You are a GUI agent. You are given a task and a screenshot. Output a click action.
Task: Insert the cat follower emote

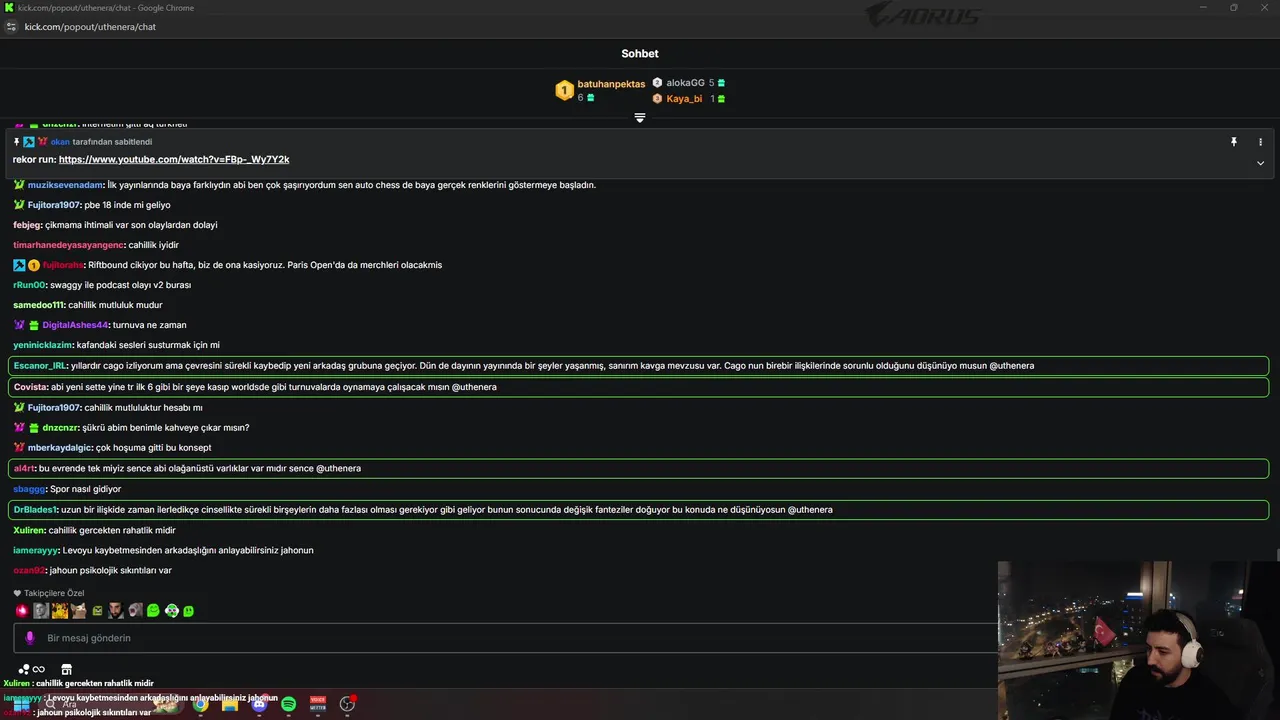tap(79, 611)
